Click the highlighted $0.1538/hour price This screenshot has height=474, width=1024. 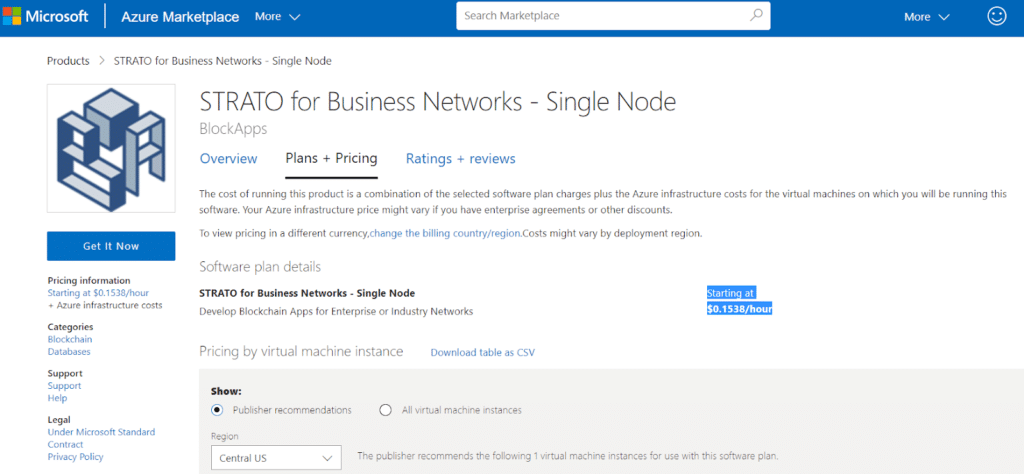[740, 309]
